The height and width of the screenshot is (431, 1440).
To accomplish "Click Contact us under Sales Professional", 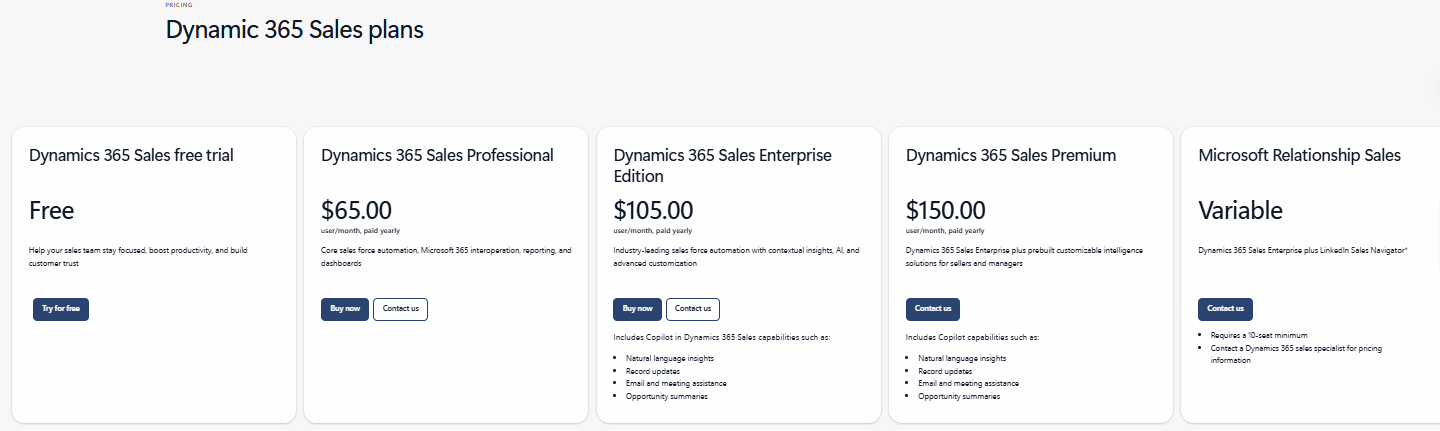I will pyautogui.click(x=400, y=309).
